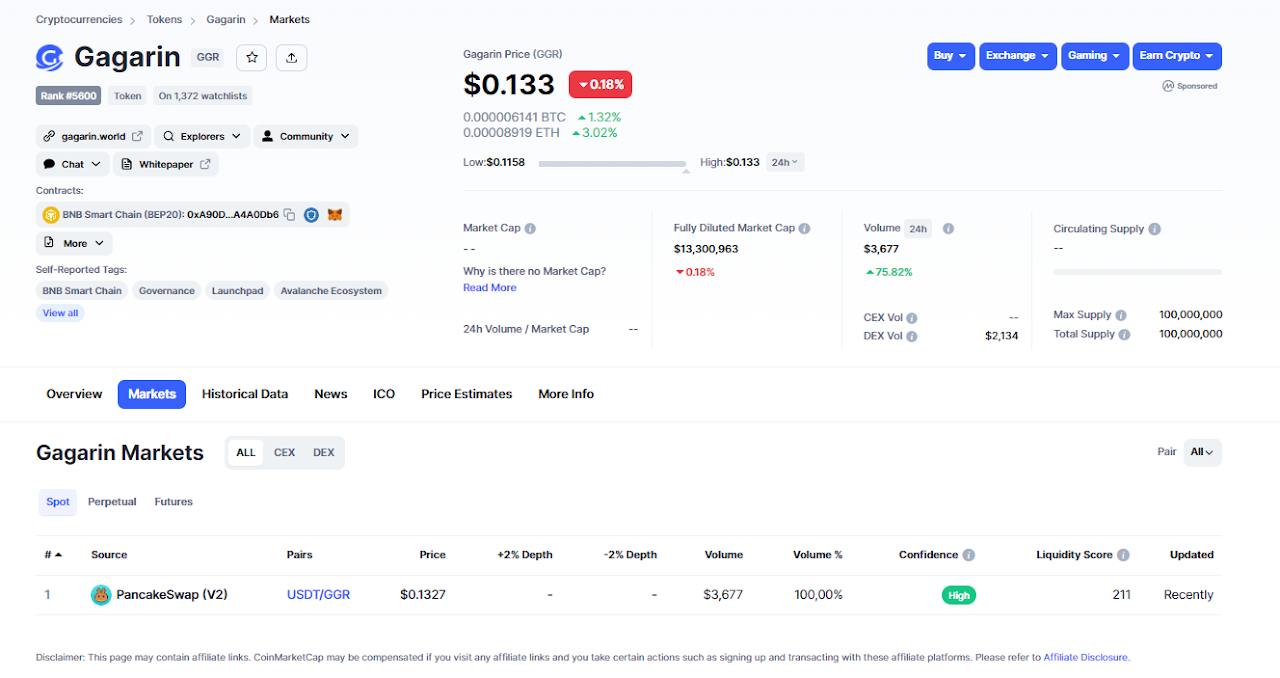The height and width of the screenshot is (678, 1280).
Task: Click the High confidence badge
Action: (959, 595)
